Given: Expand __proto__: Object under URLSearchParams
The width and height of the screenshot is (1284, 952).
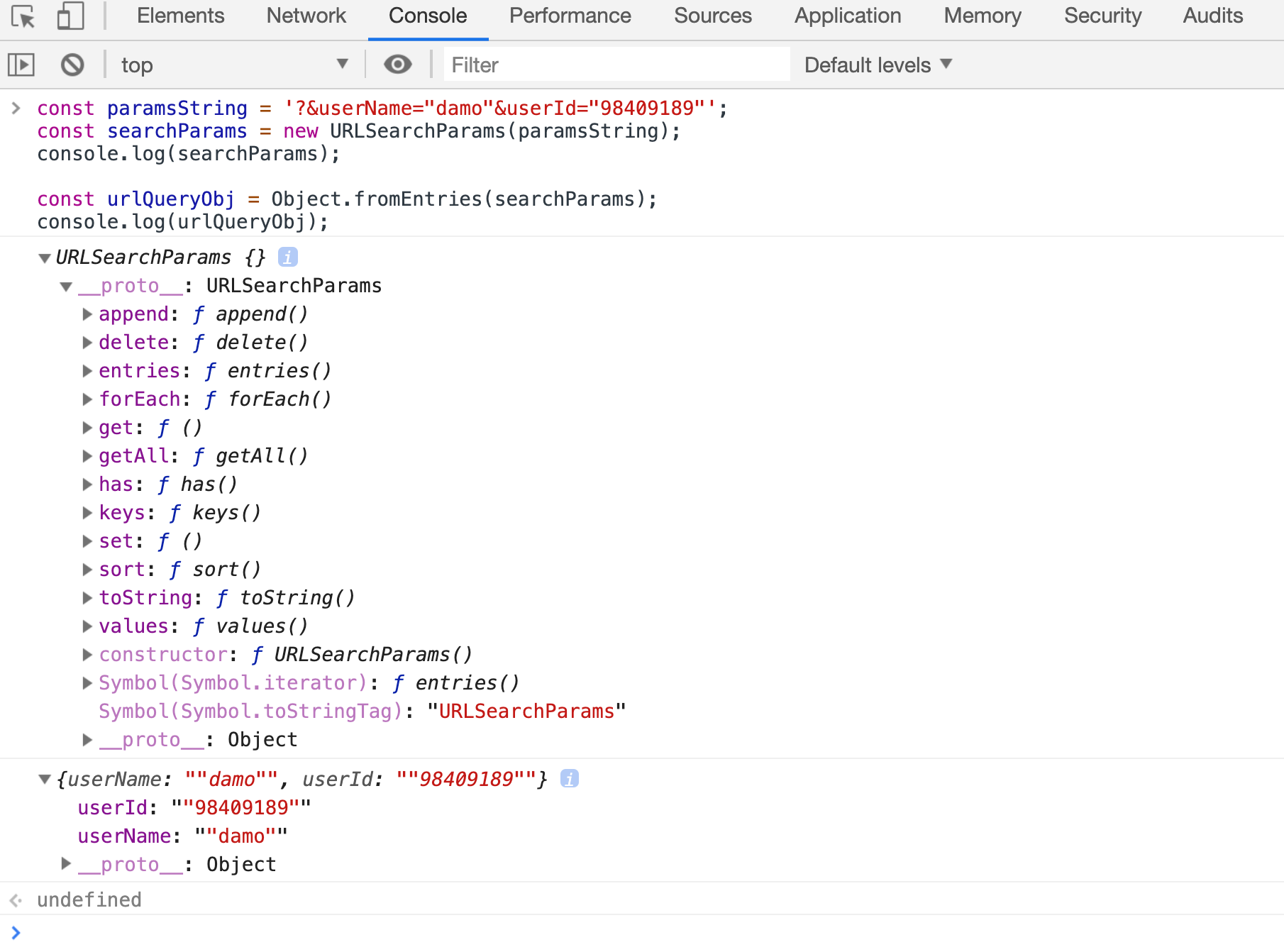Looking at the screenshot, I should point(87,740).
